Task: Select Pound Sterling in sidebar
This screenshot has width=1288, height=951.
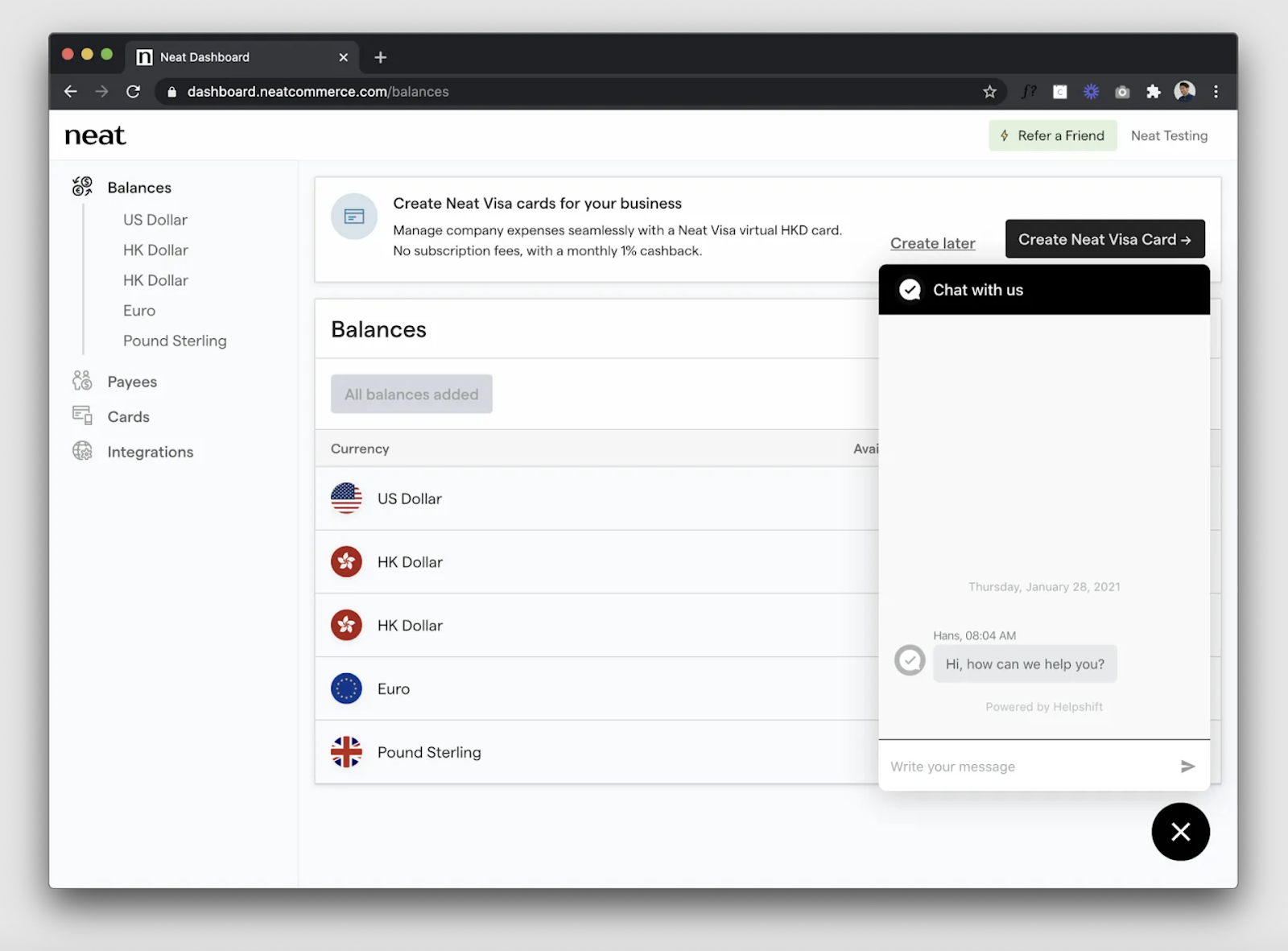Action: point(175,341)
